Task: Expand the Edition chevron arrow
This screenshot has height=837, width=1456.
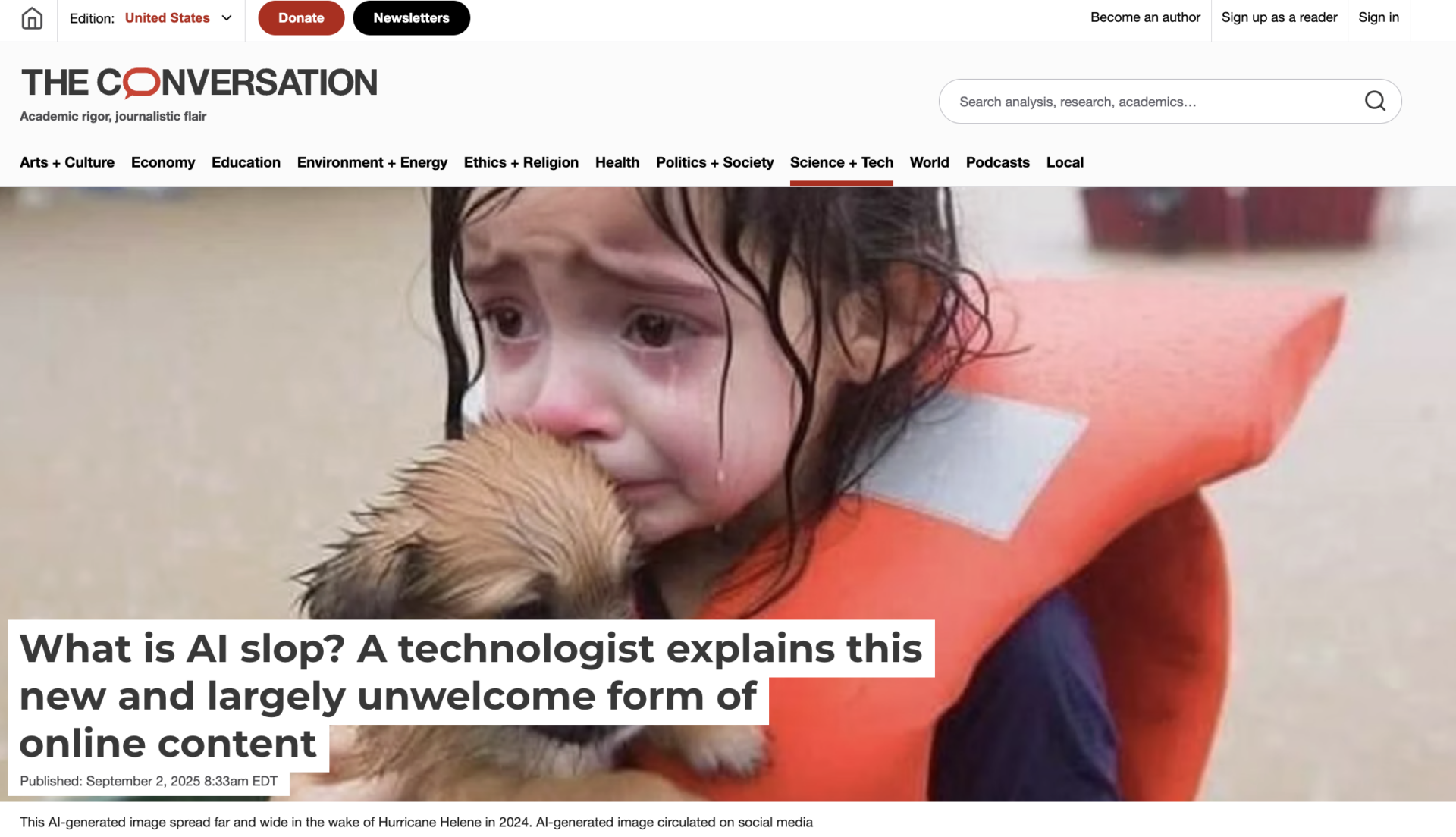Action: [227, 18]
